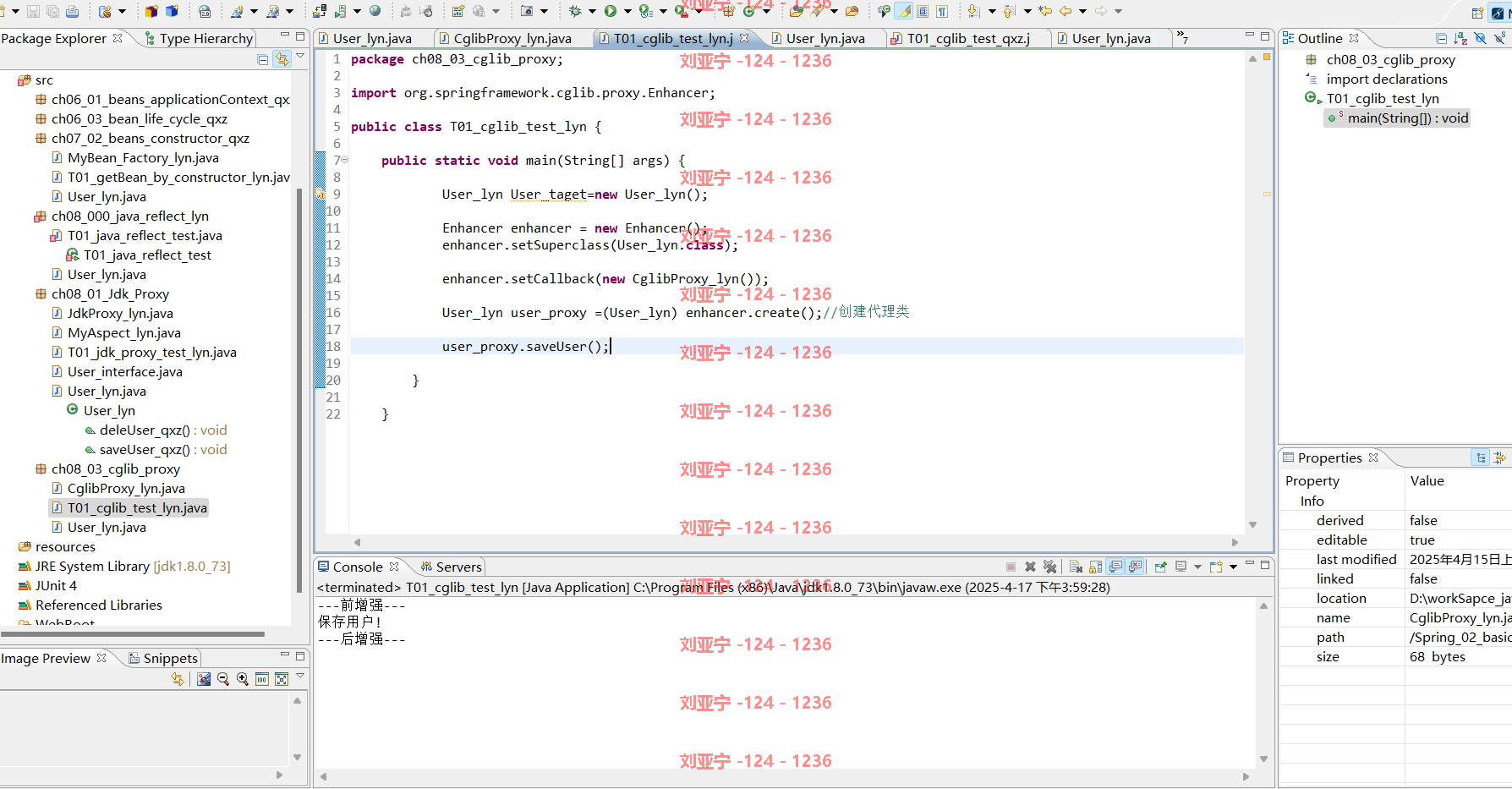The width and height of the screenshot is (1512, 789).
Task: Toggle Block Selection Mode icon
Action: pos(923,11)
